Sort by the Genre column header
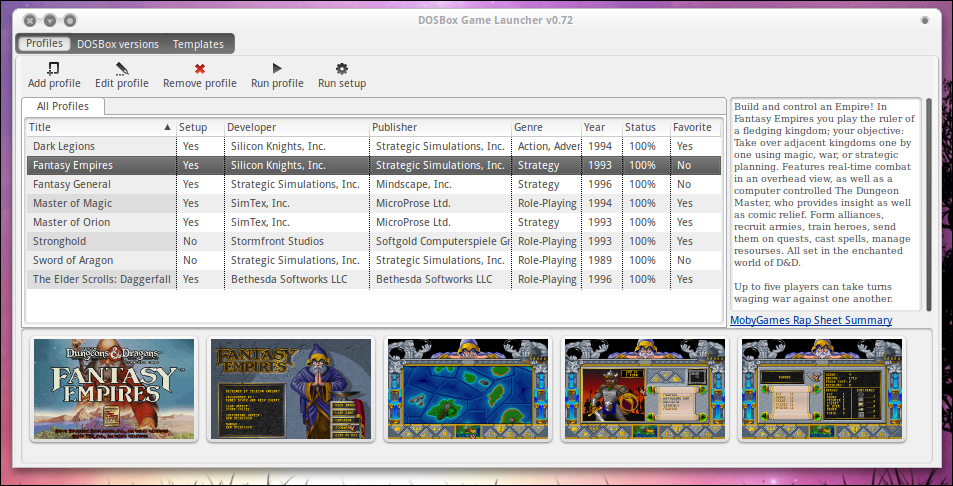The width and height of the screenshot is (953, 486). (x=546, y=127)
